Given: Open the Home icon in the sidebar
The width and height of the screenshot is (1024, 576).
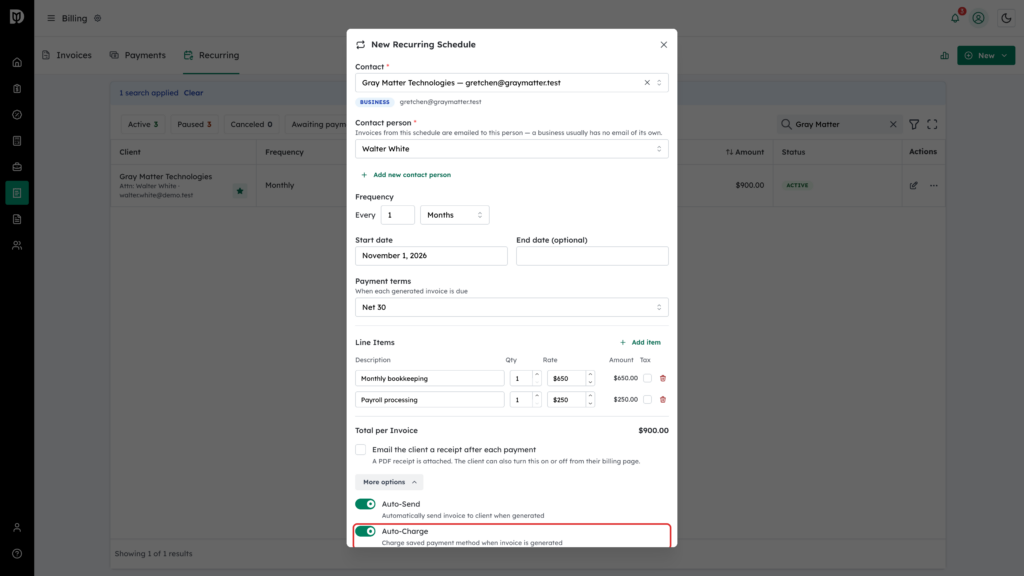Looking at the screenshot, I should [x=17, y=63].
